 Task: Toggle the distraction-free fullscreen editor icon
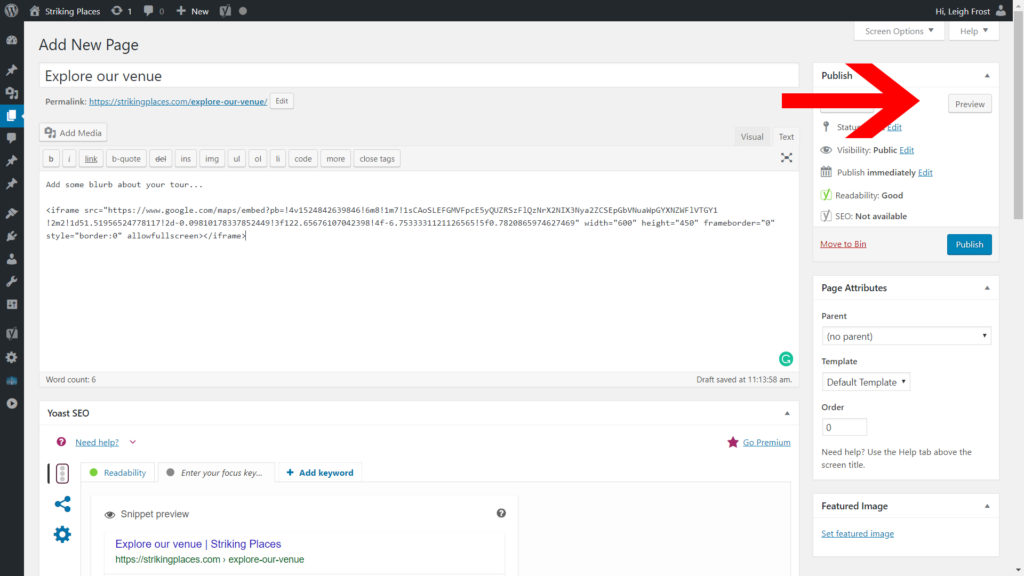point(786,158)
